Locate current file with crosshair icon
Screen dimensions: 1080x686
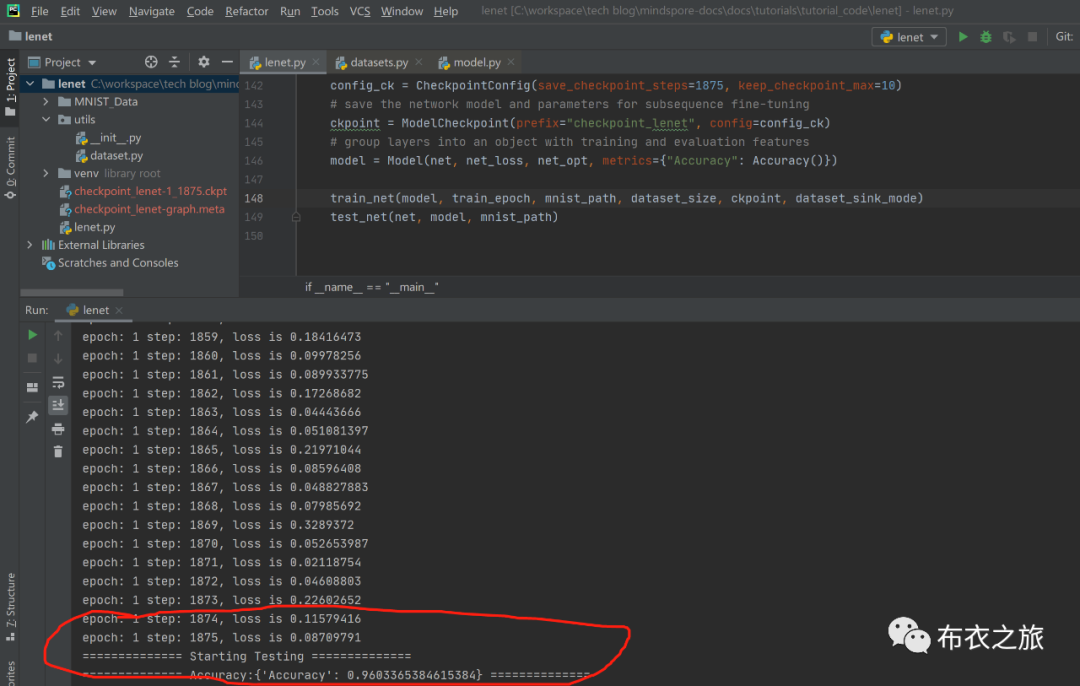(151, 62)
